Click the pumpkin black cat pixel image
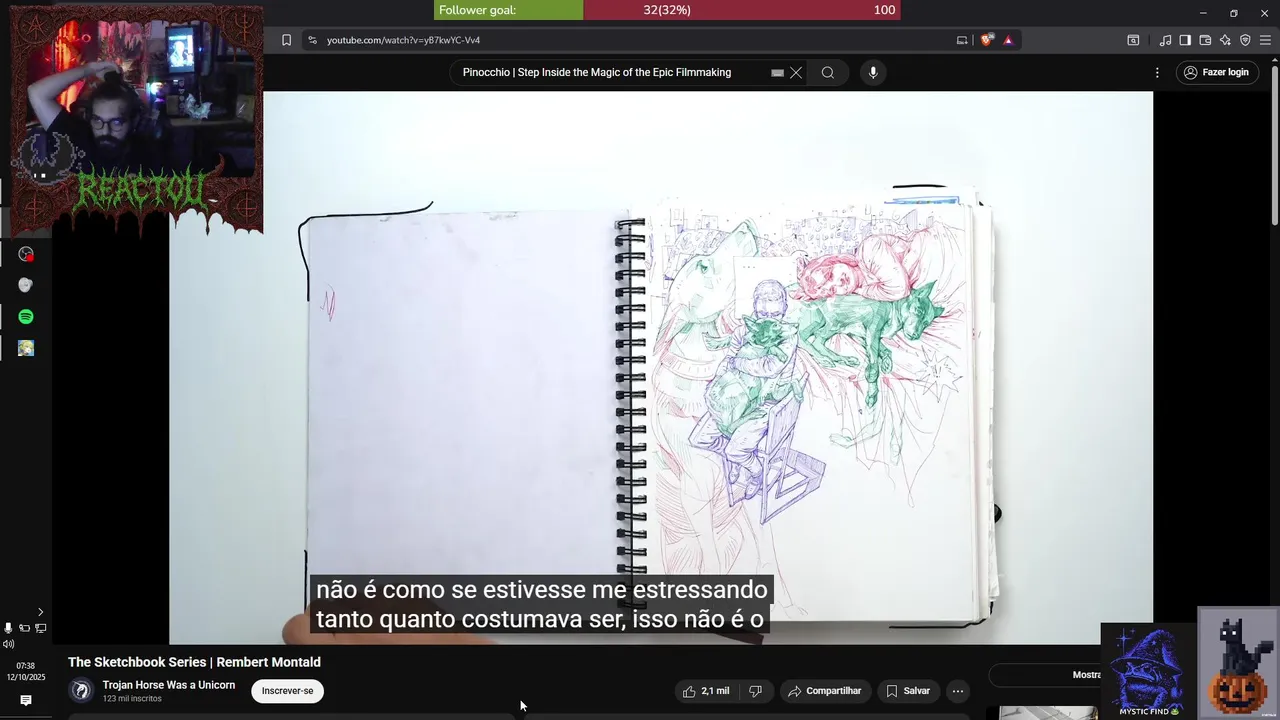 coord(1239,663)
